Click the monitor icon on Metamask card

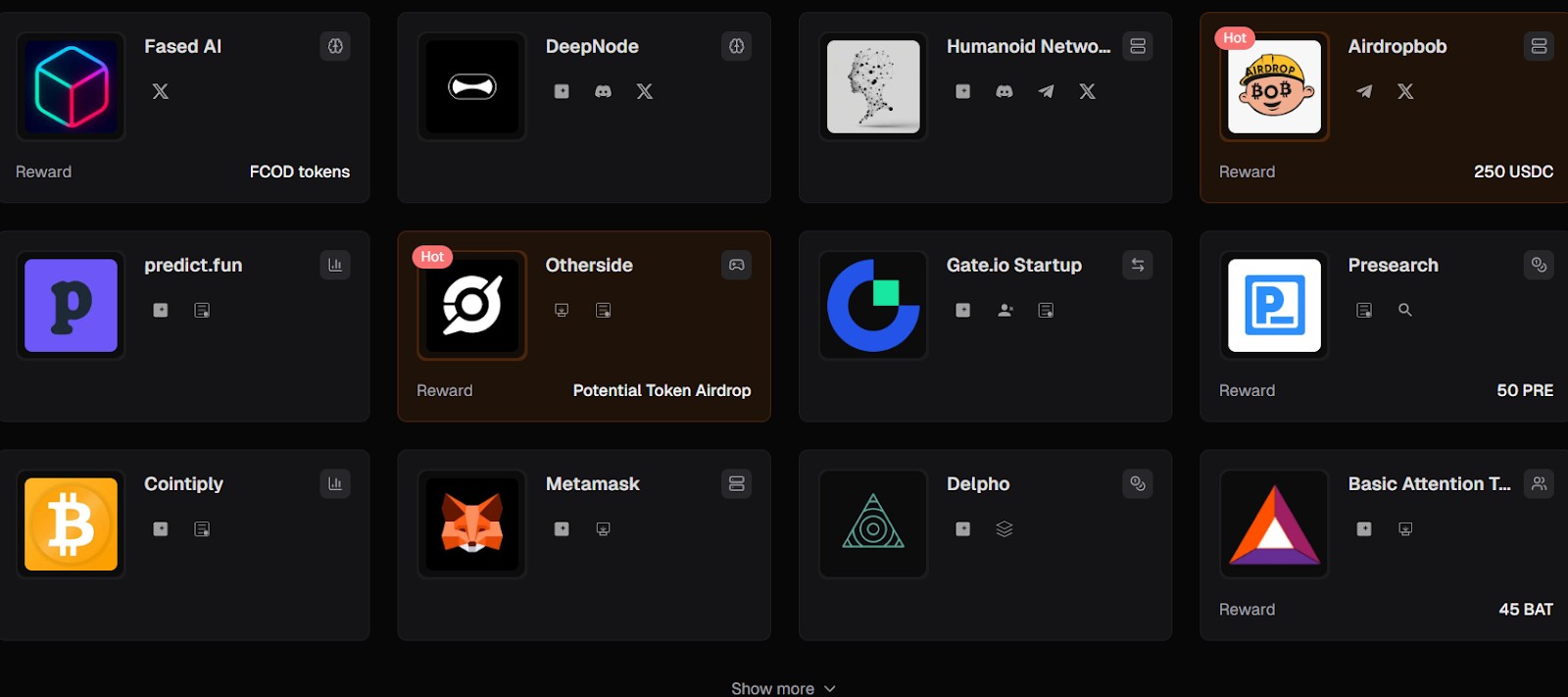click(604, 528)
